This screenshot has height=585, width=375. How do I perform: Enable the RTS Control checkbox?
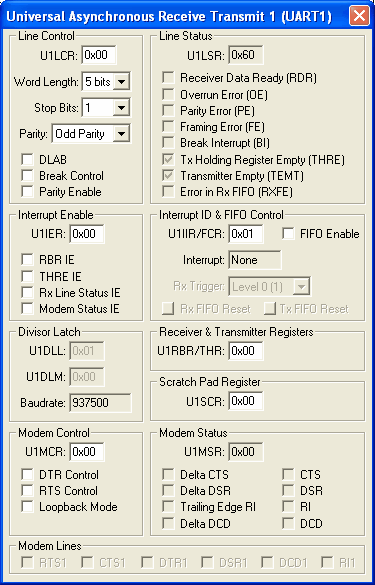[27, 491]
